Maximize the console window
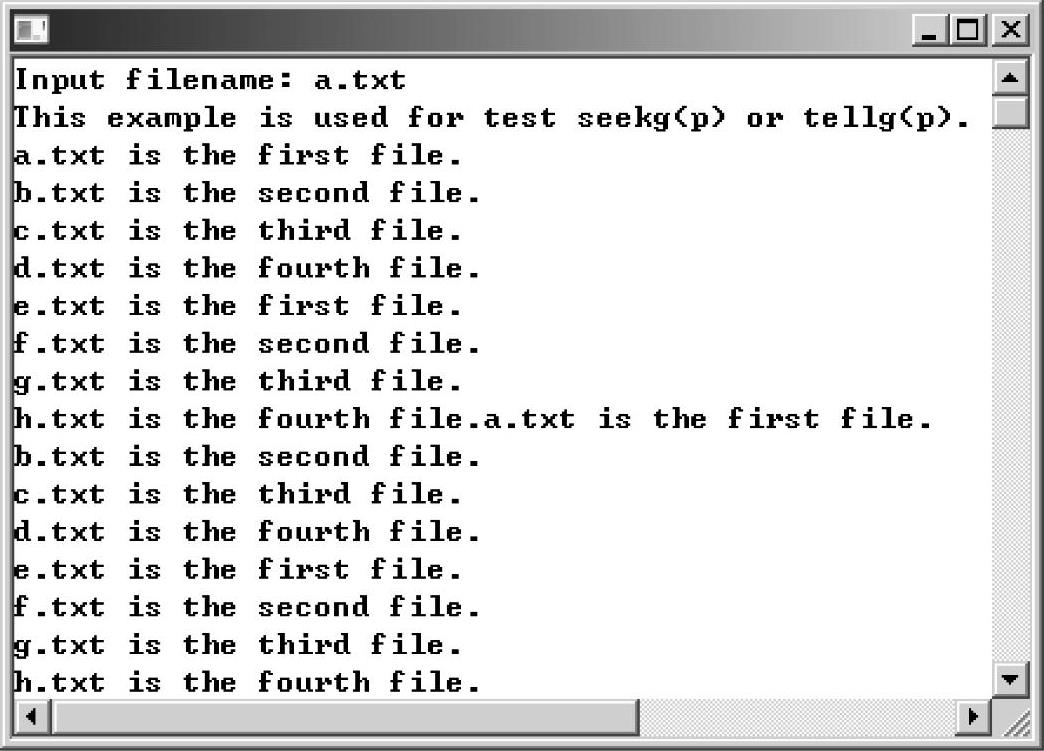This screenshot has height=751, width=1044. click(968, 30)
